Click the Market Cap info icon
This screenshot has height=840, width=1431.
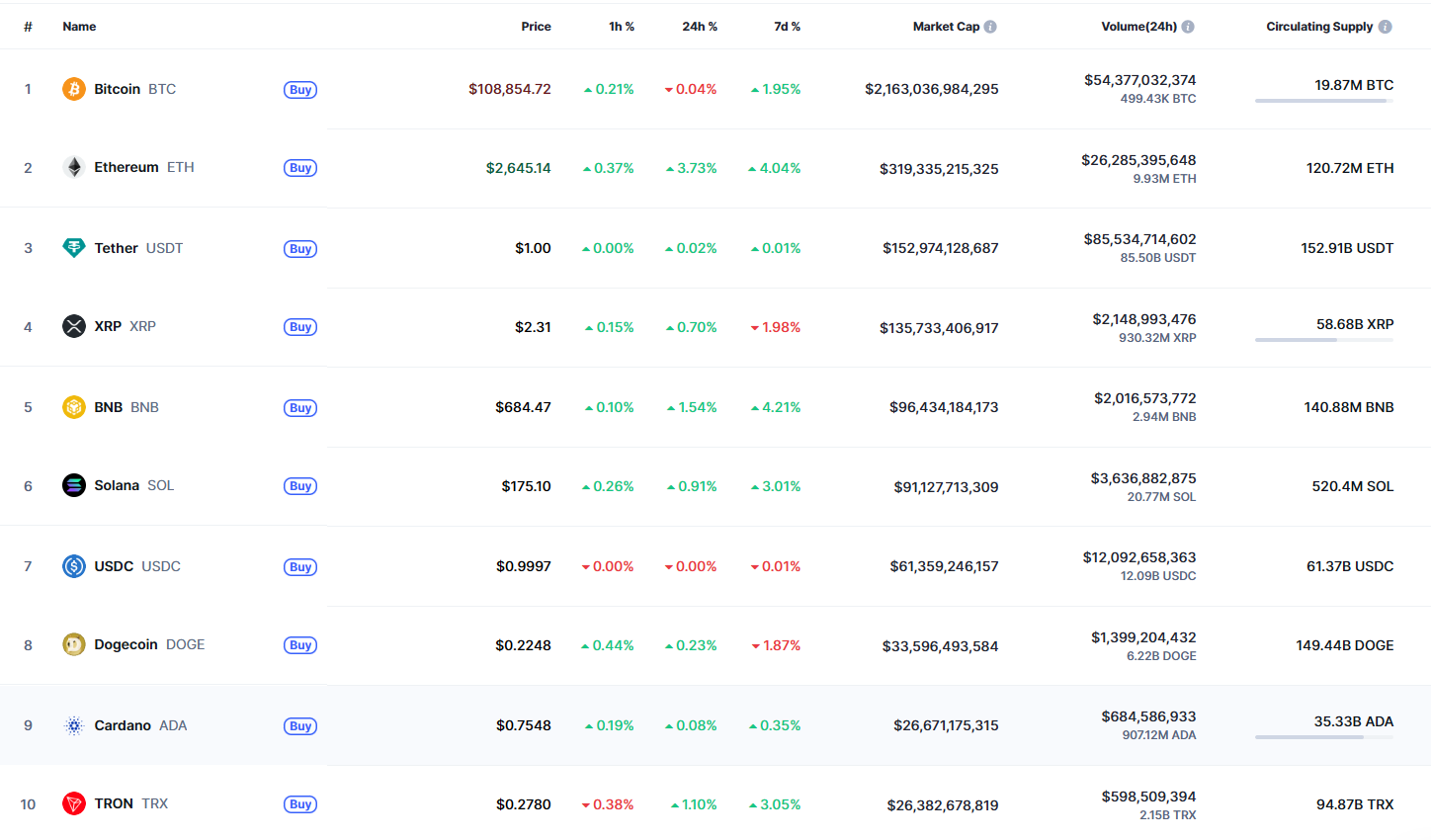tap(990, 27)
